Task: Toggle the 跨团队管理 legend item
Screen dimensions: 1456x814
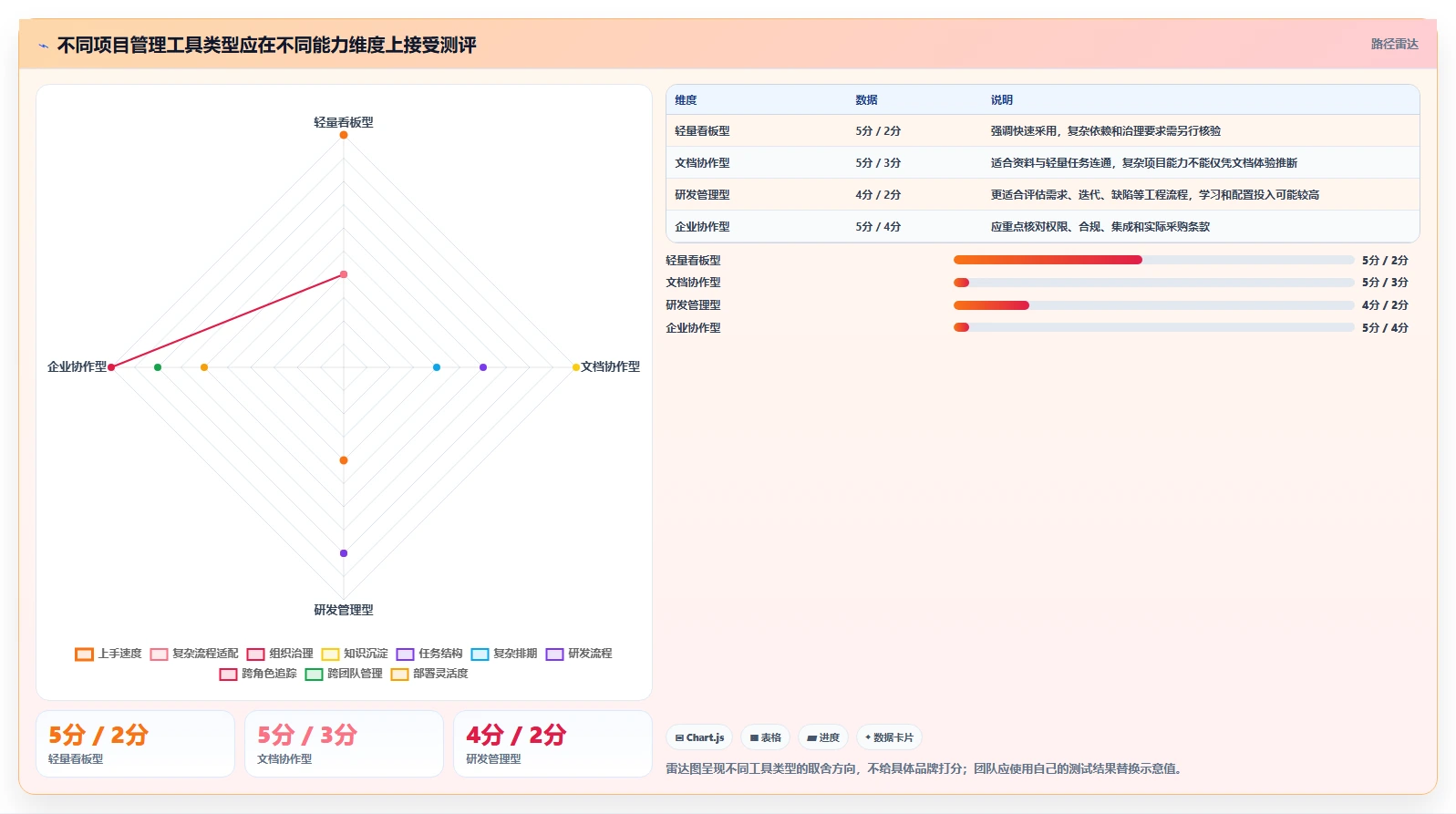Action: 344,674
